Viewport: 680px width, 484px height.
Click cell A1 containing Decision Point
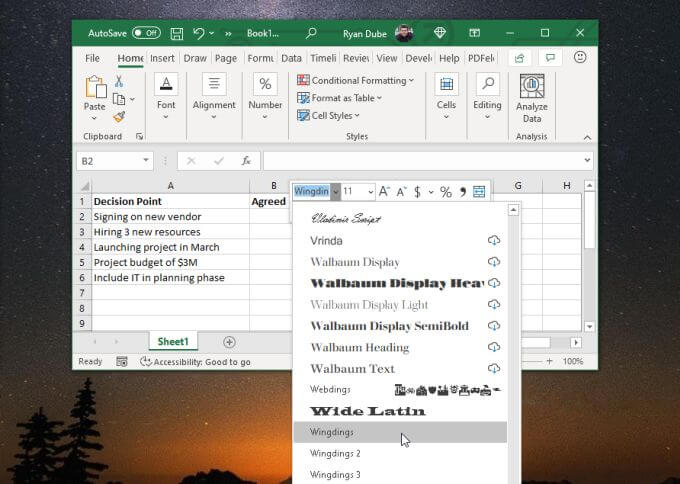[170, 201]
